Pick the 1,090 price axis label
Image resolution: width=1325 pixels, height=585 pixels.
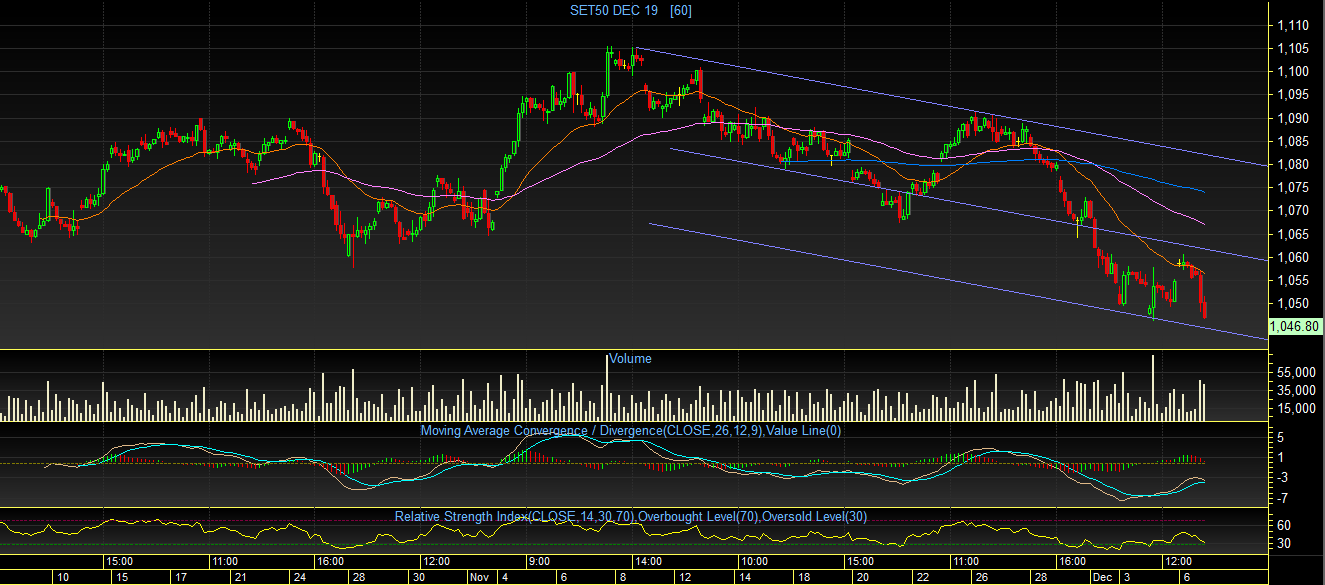click(x=1293, y=118)
